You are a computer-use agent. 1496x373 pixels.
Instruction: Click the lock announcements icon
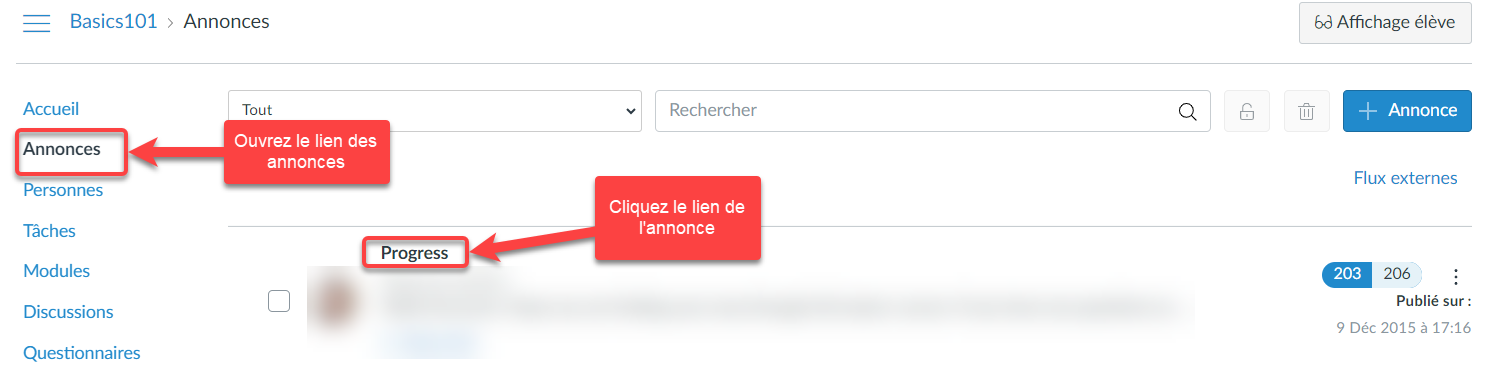1247,111
